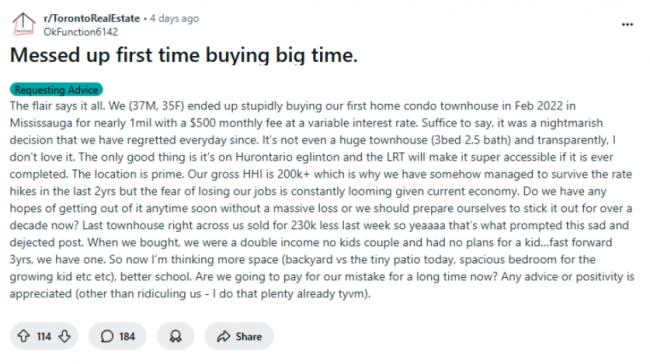Screen dimensions: 650x364
Task: Click the Share button label
Action: tap(249, 336)
